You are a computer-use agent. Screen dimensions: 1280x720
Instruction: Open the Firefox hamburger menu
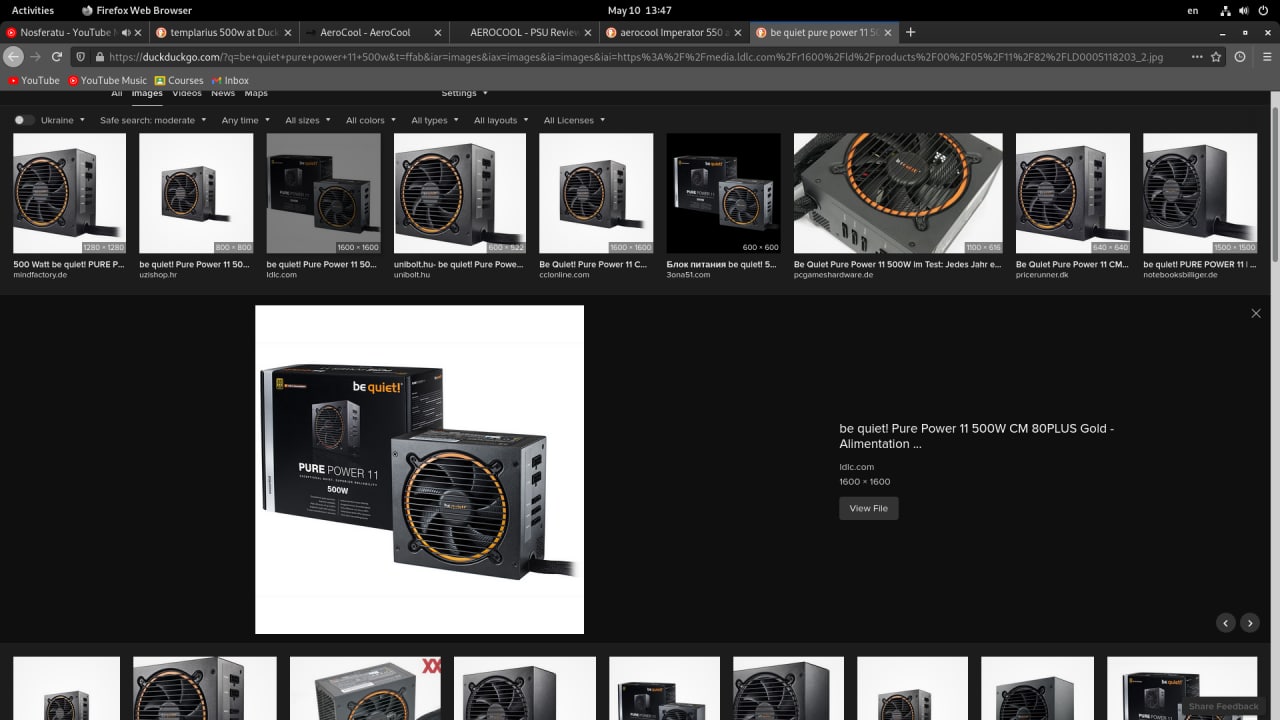[x=1265, y=57]
